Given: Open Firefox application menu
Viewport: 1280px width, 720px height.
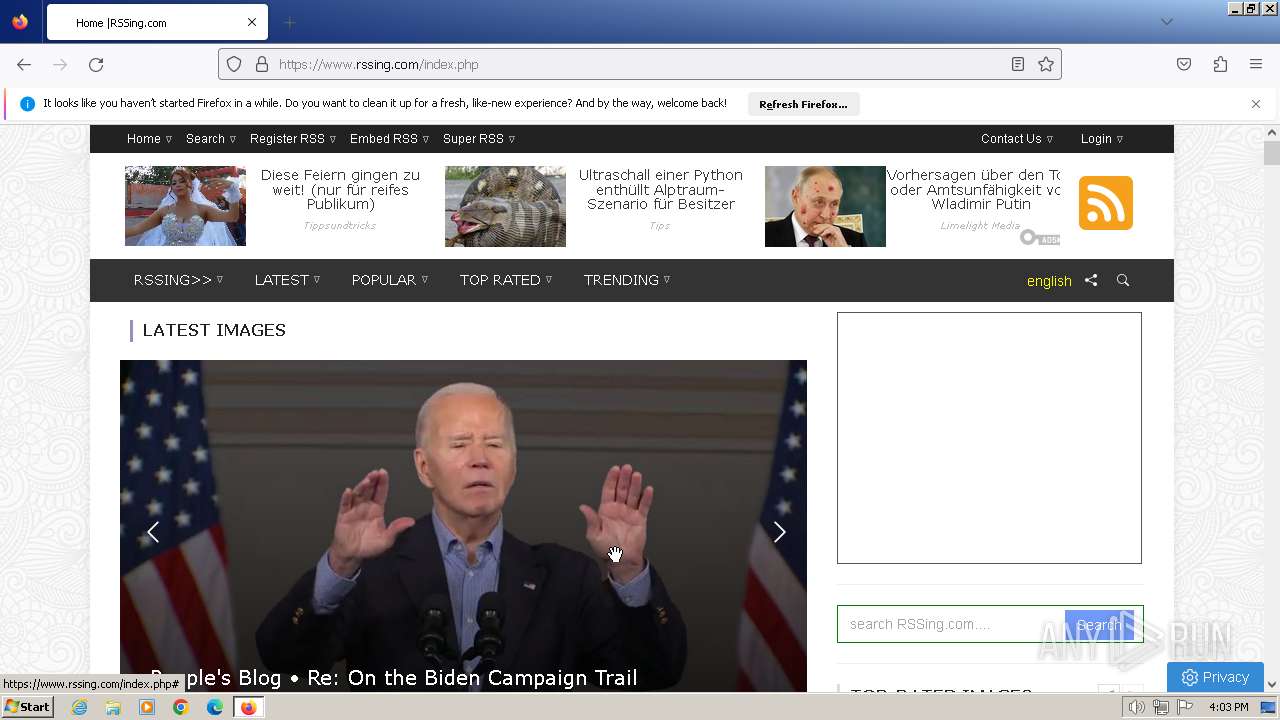Looking at the screenshot, I should (1256, 64).
